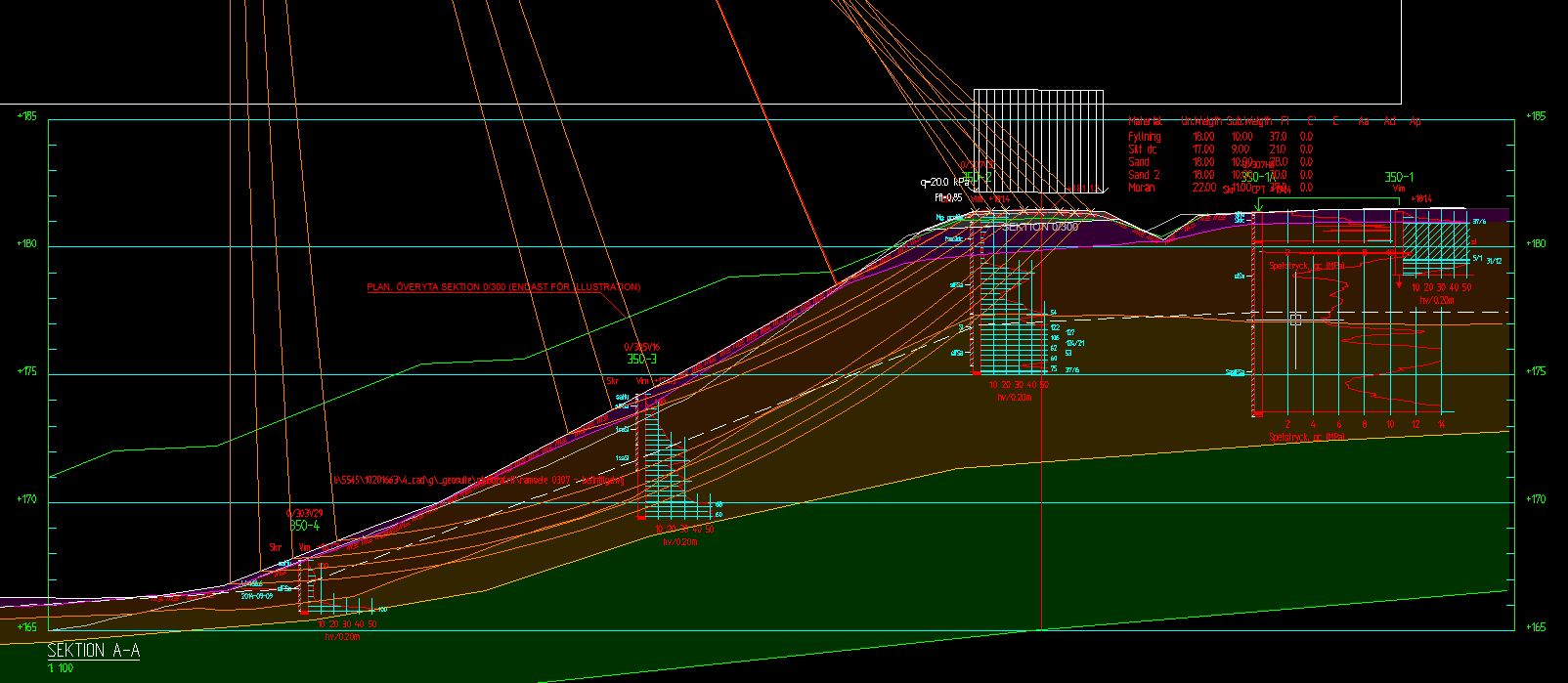Screen dimensions: 1568x683
Task: Click borehole label 350-3
Action: tap(642, 360)
